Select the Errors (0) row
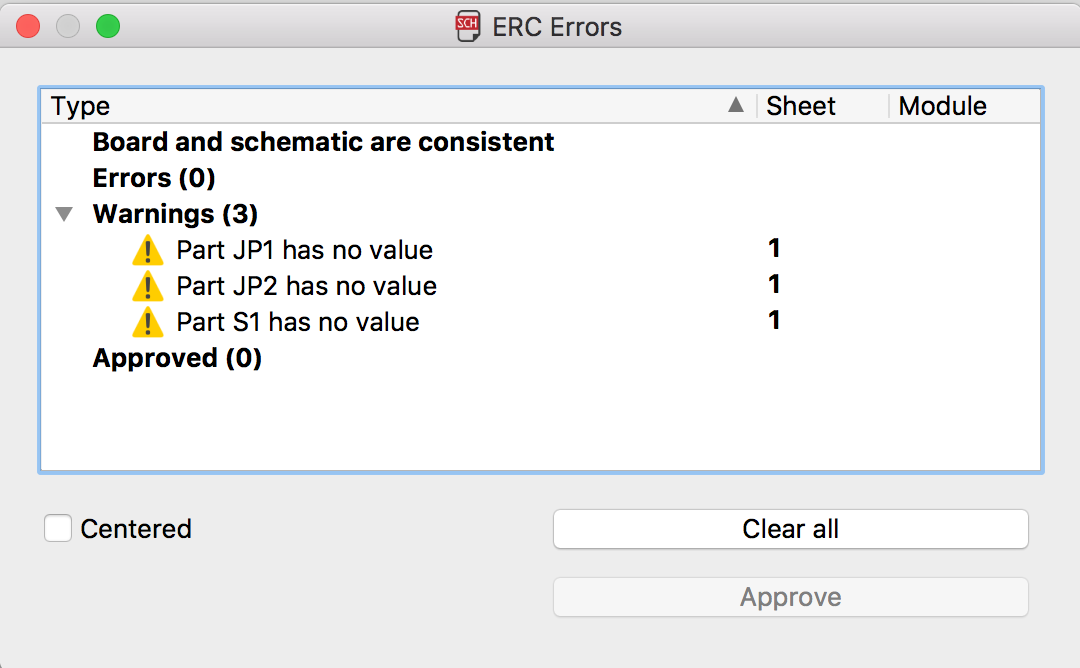The height and width of the screenshot is (668, 1080). pyautogui.click(x=541, y=178)
